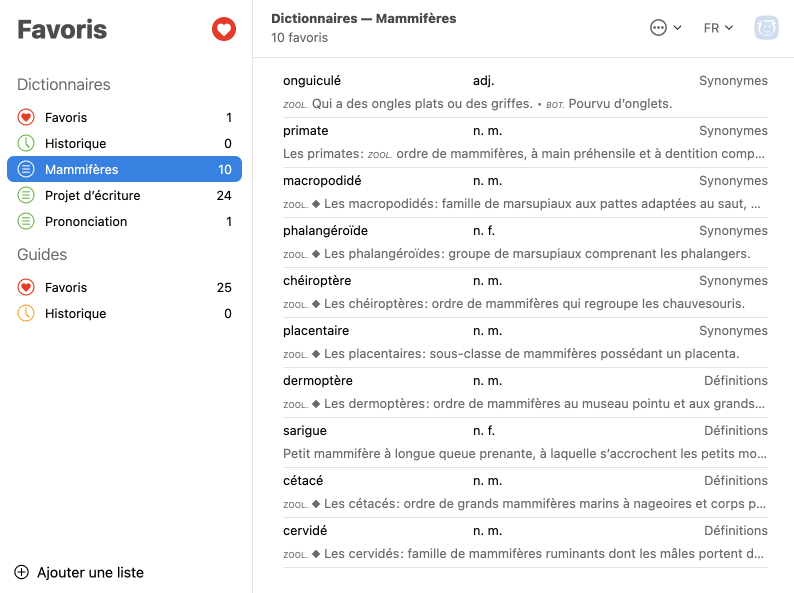
Task: Click Synonymes link on onguiculé row
Action: click(733, 81)
